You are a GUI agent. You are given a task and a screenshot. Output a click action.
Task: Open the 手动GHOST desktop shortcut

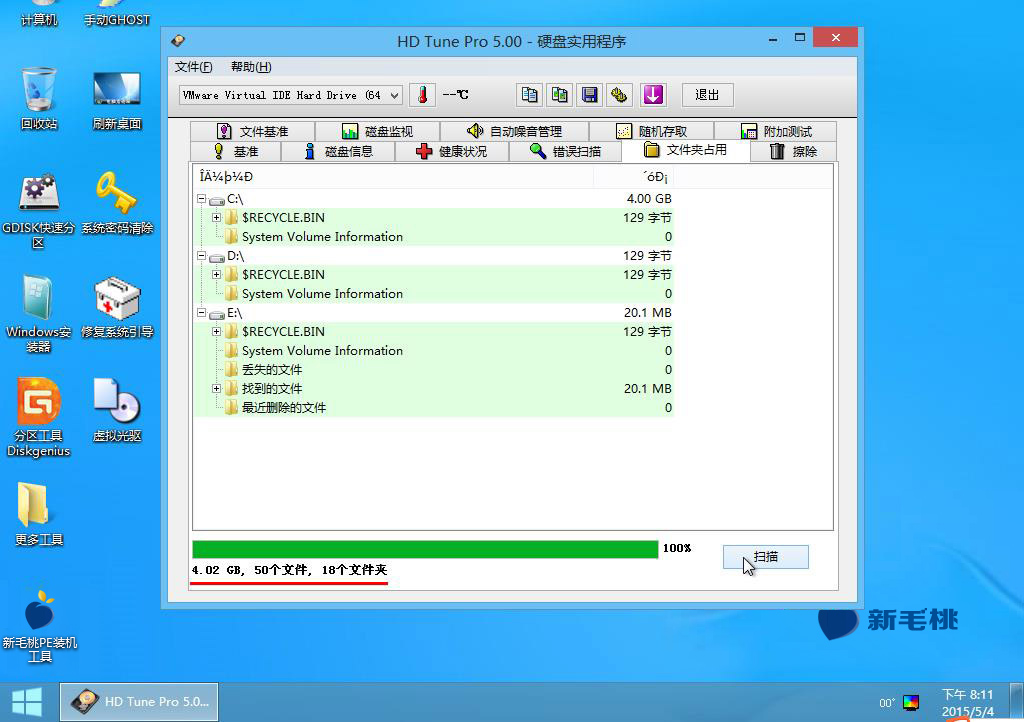[117, 14]
